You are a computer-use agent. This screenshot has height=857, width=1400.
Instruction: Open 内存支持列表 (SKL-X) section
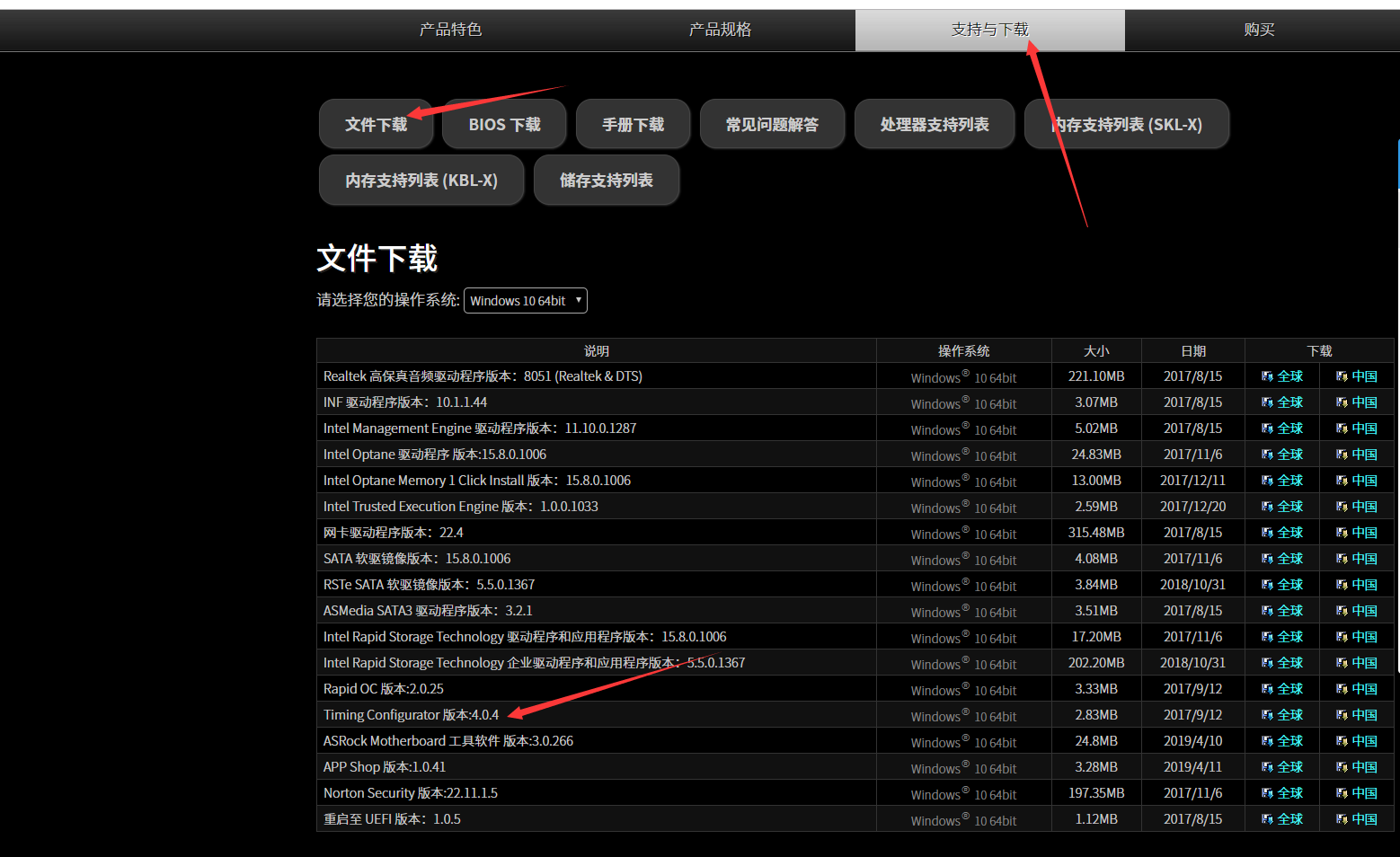coord(1127,124)
